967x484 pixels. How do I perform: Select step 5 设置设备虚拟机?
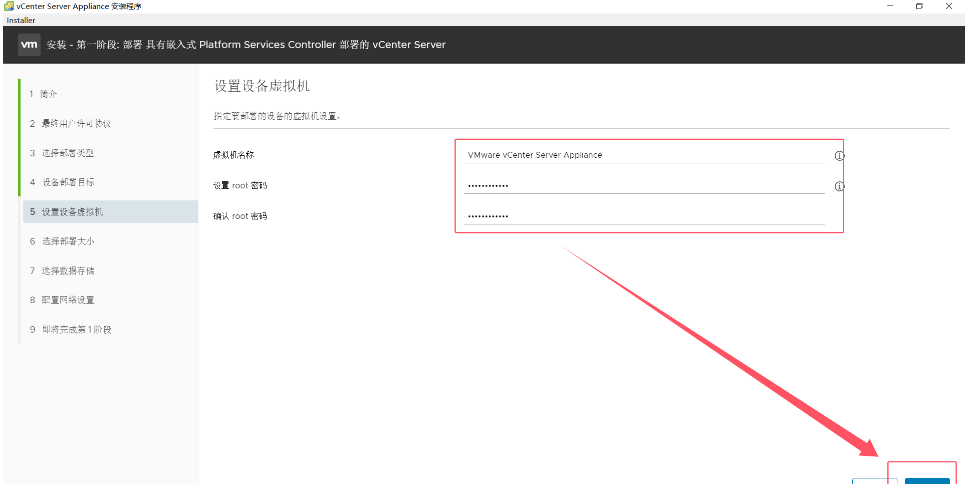[x=109, y=211]
